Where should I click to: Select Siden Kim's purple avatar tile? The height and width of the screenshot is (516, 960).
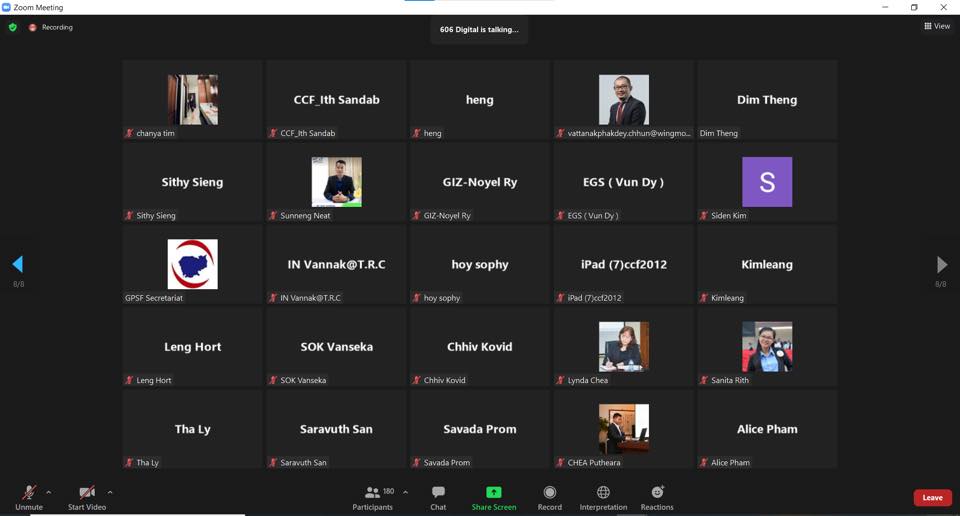coord(767,182)
